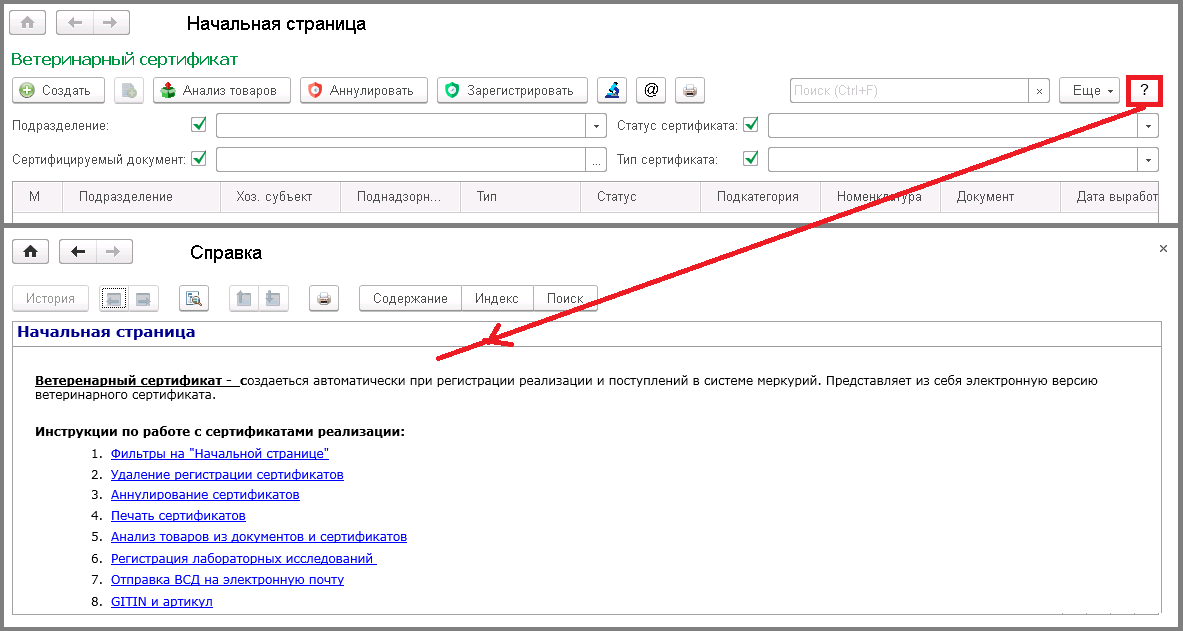
Task: Click the copy document icon next to Создать
Action: coord(129,91)
